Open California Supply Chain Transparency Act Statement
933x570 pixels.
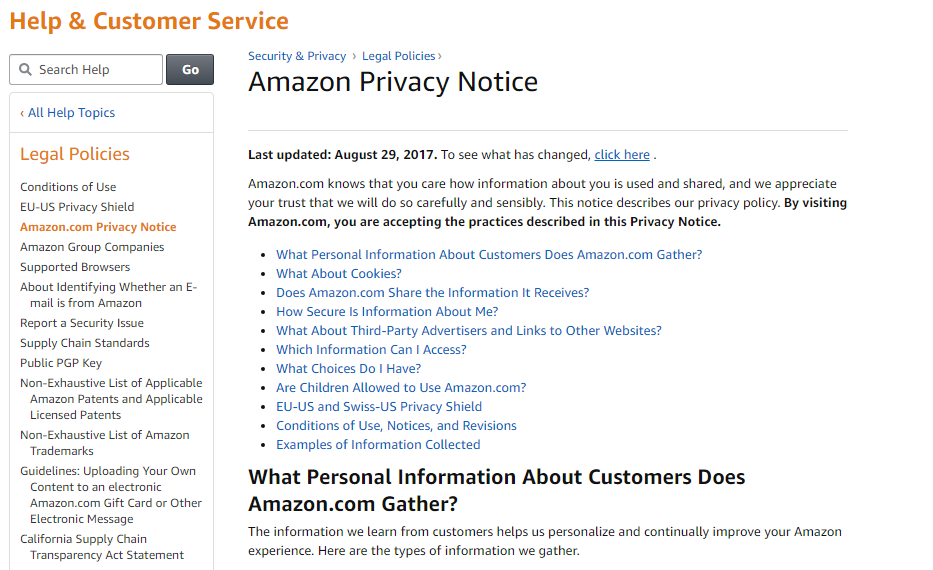click(102, 547)
